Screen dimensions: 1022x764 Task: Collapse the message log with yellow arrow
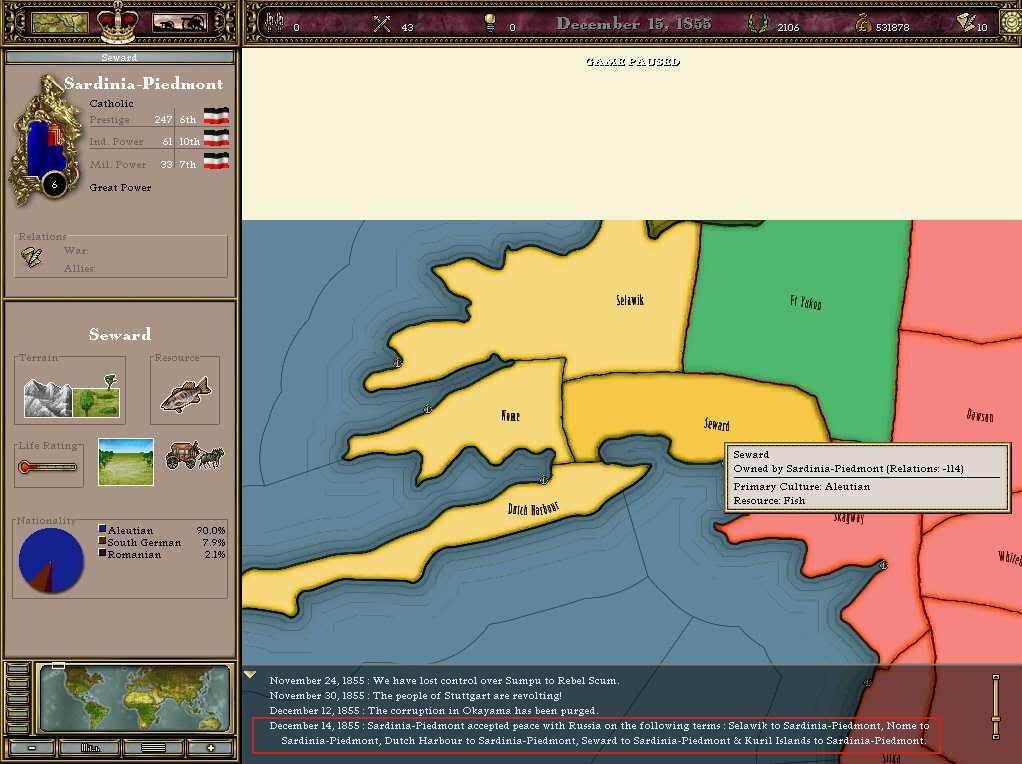[250, 675]
